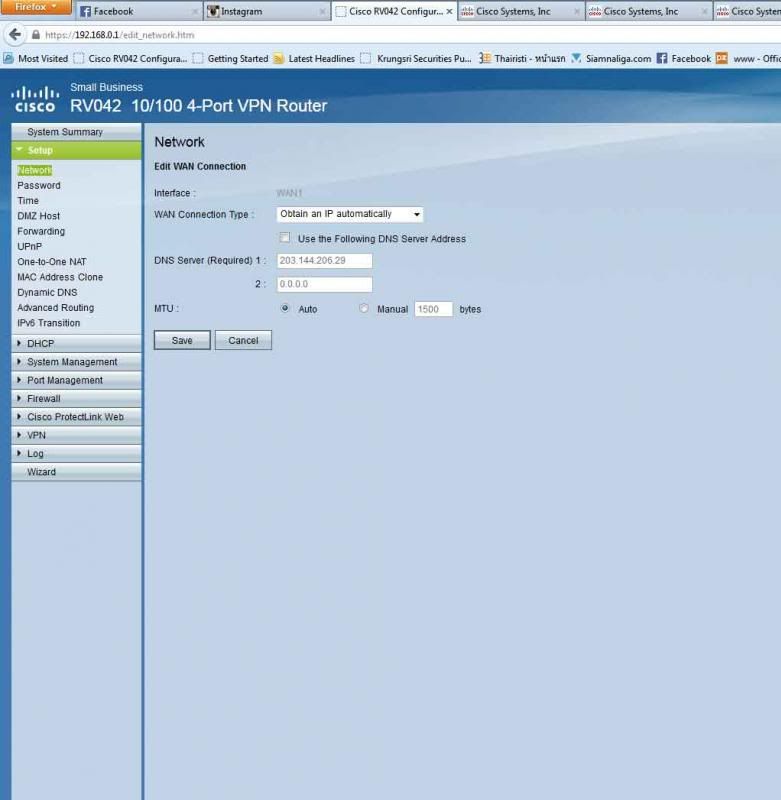Expand the DHCP menu section
781x800 pixels.
click(x=41, y=344)
